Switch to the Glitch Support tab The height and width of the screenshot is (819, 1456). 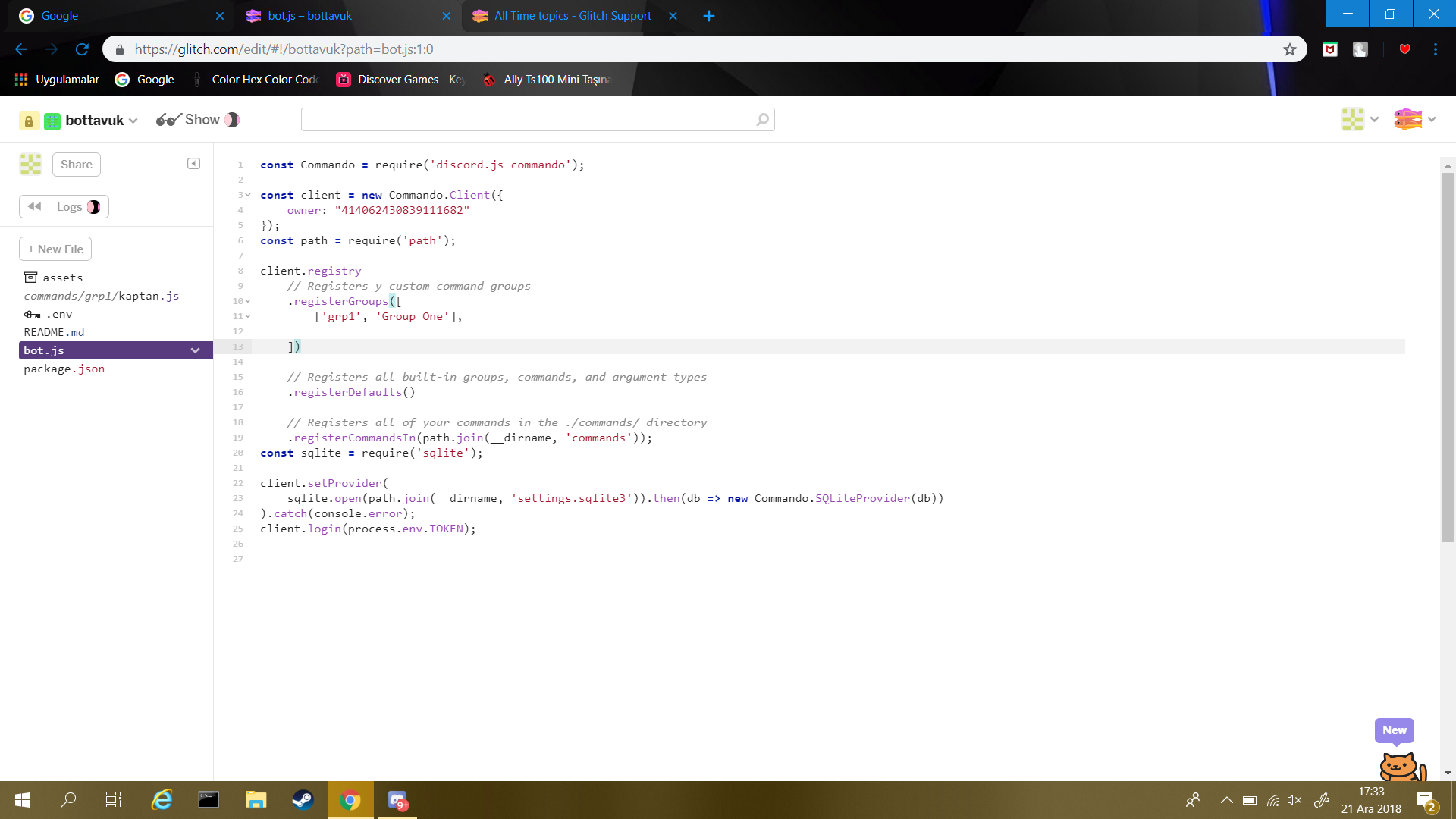[x=573, y=16]
